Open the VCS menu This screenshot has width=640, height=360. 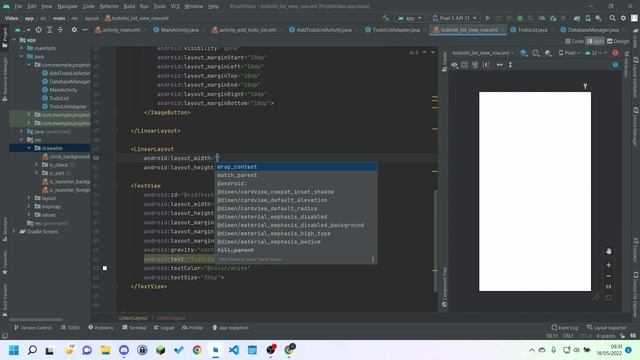175,7
